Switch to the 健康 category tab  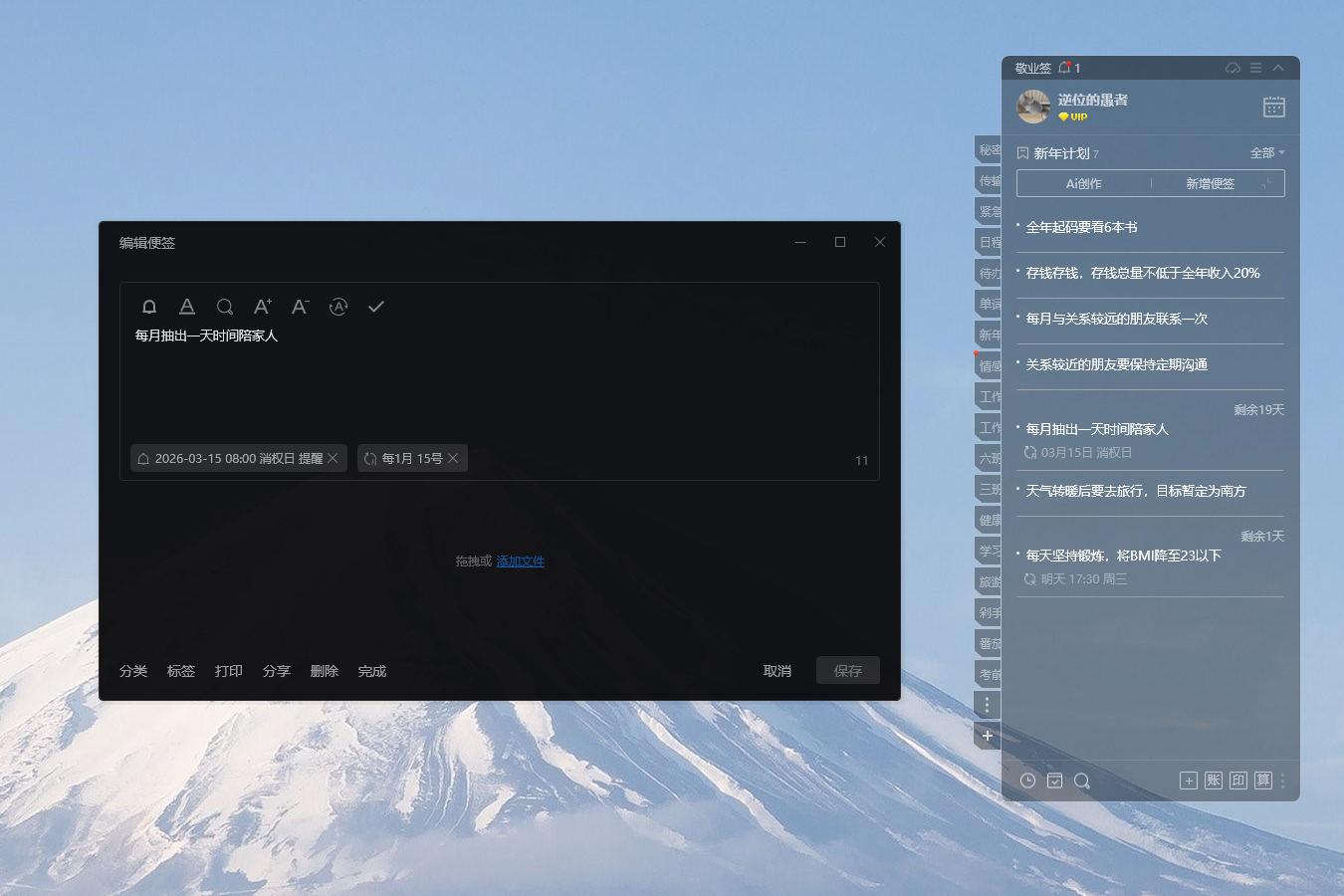pyautogui.click(x=987, y=519)
